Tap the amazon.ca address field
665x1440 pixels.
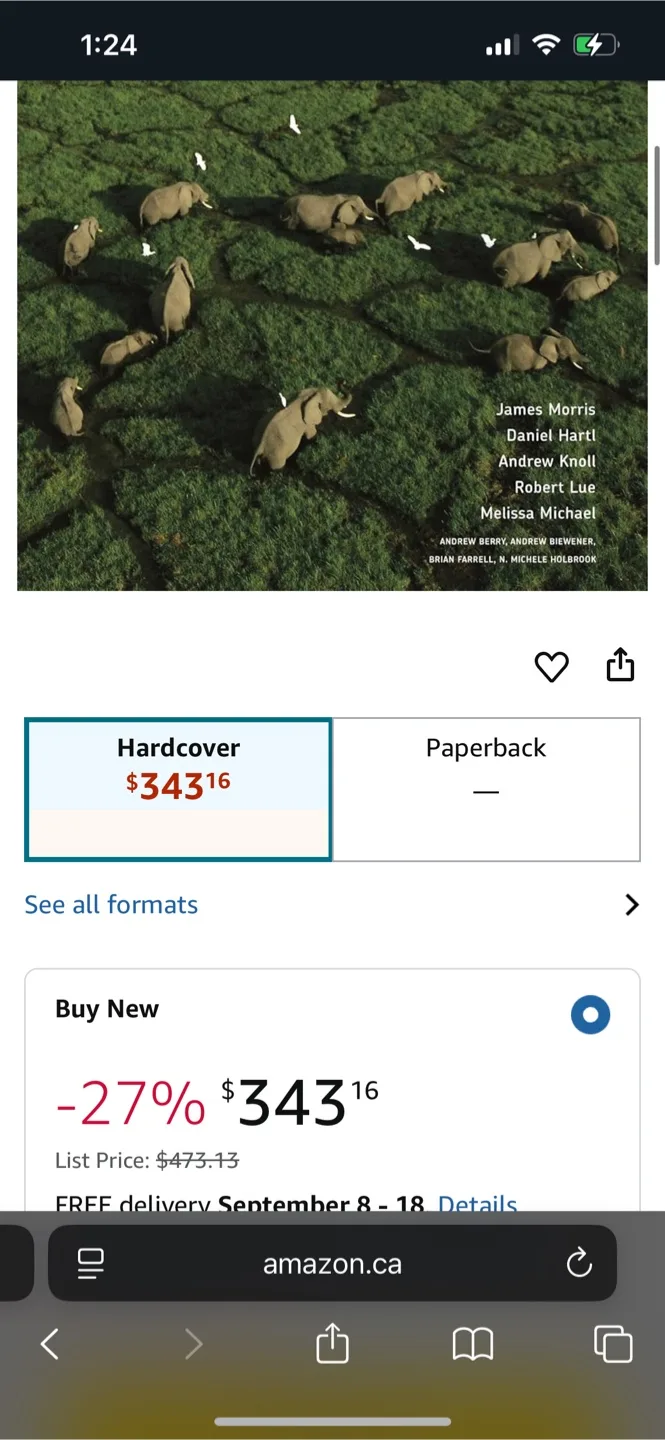tap(332, 1264)
